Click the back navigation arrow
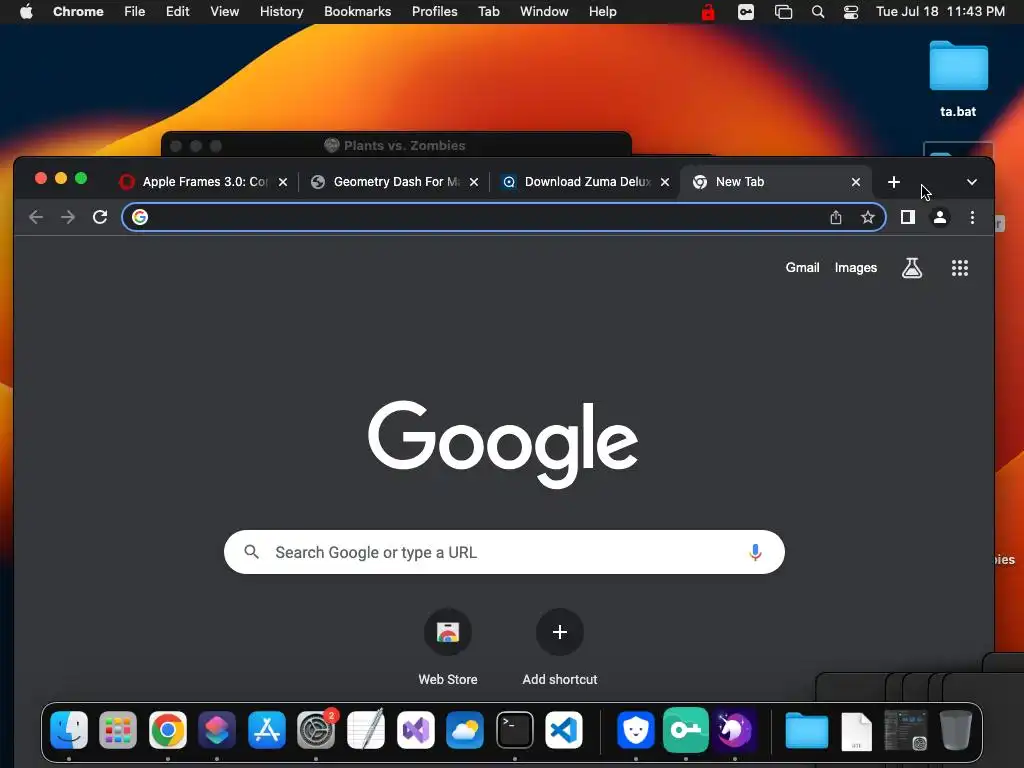The image size is (1024, 768). coord(36,217)
